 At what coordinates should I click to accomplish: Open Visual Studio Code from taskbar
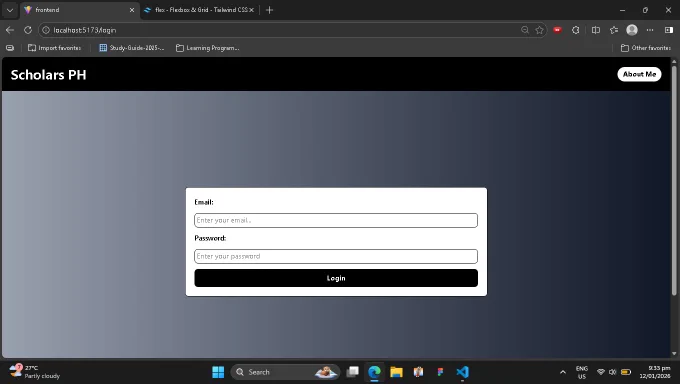coord(462,372)
